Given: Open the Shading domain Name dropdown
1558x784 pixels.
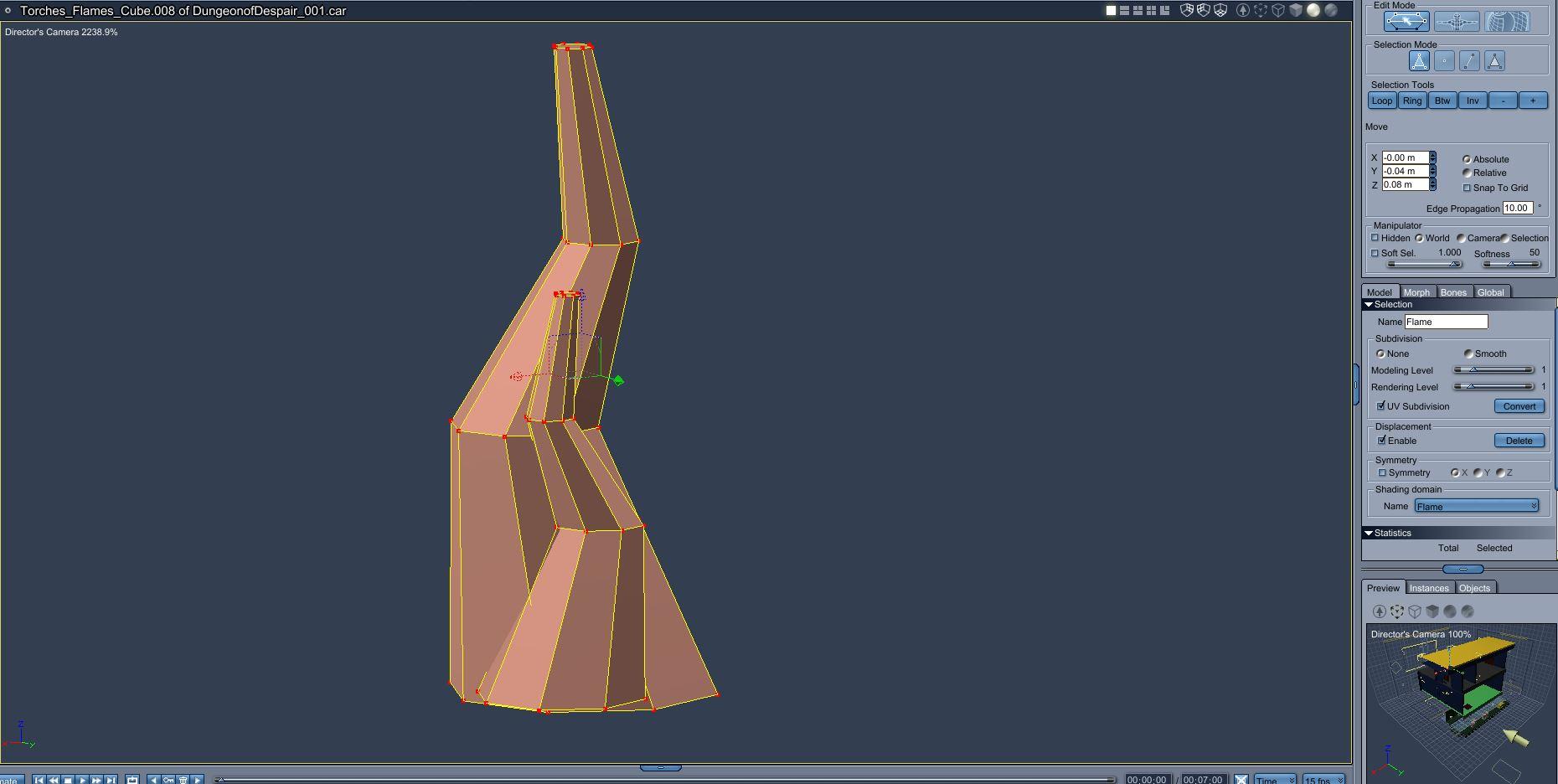Looking at the screenshot, I should 1477,506.
